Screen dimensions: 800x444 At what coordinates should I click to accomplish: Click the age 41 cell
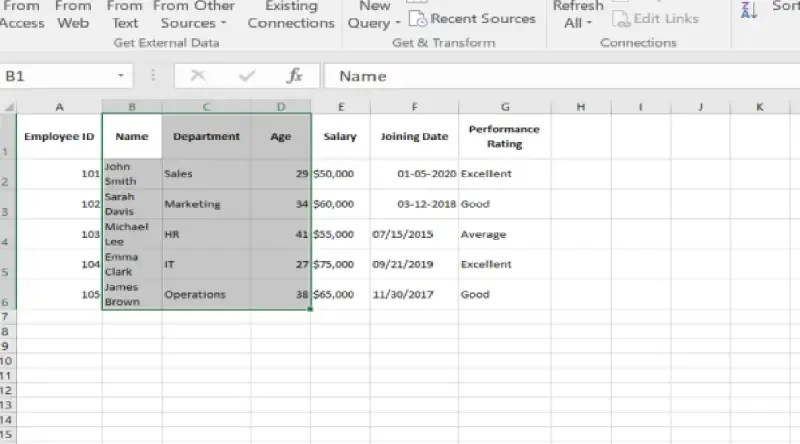281,234
